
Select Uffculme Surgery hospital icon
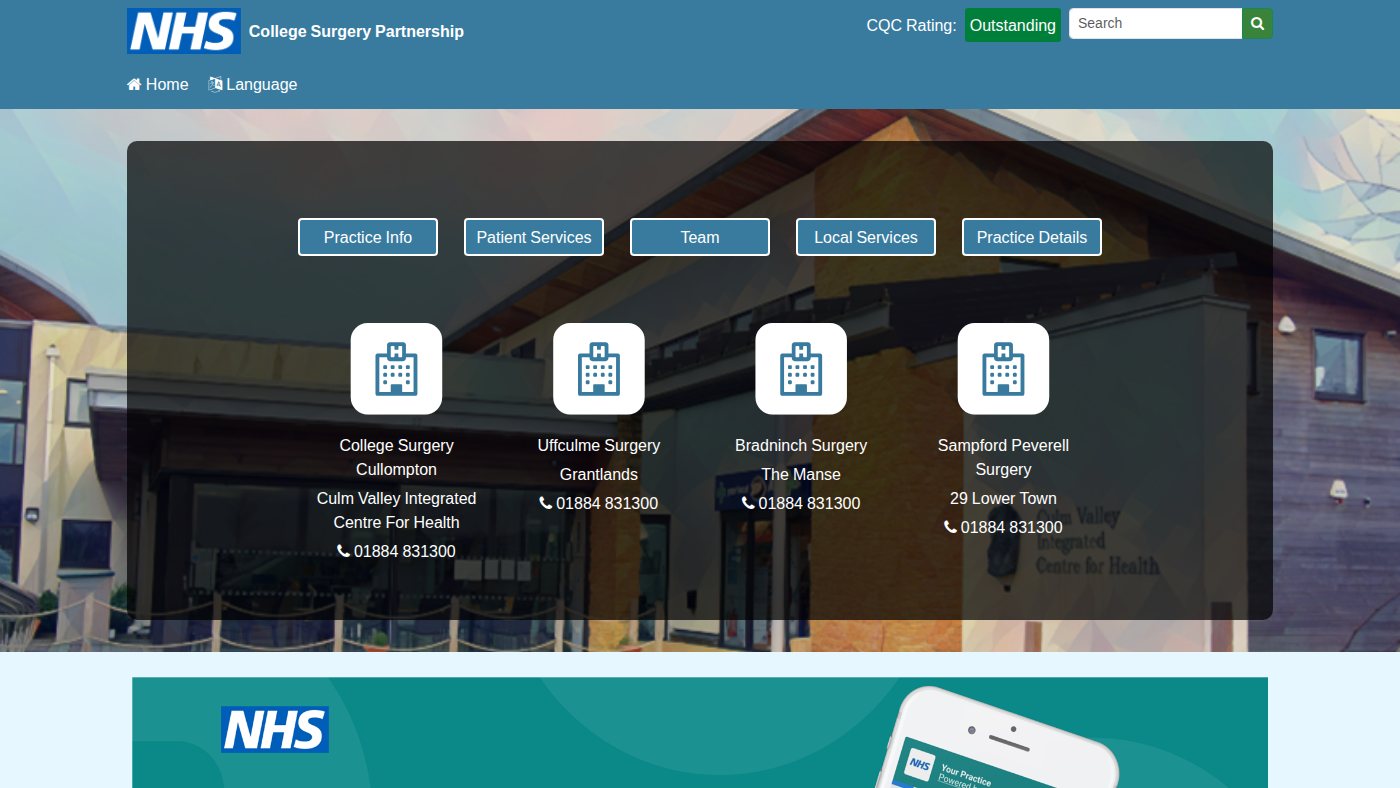pyautogui.click(x=599, y=369)
